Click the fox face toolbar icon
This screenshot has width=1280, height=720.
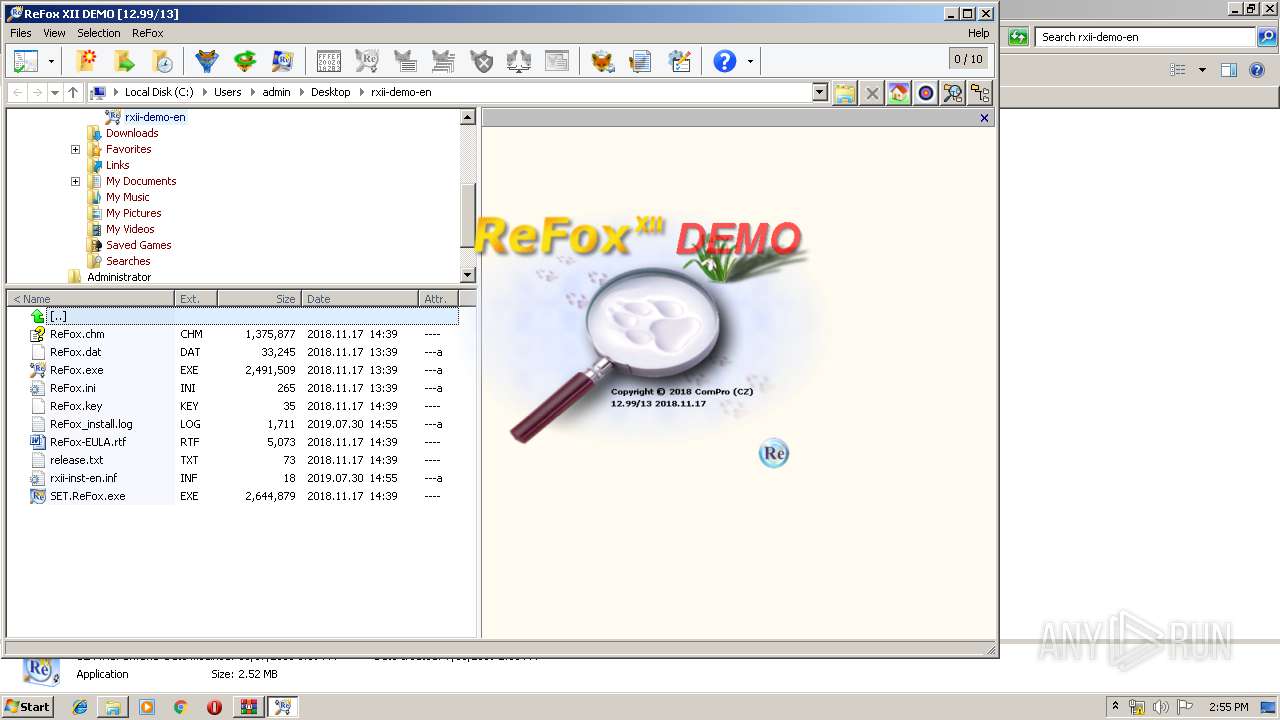pyautogui.click(x=602, y=61)
